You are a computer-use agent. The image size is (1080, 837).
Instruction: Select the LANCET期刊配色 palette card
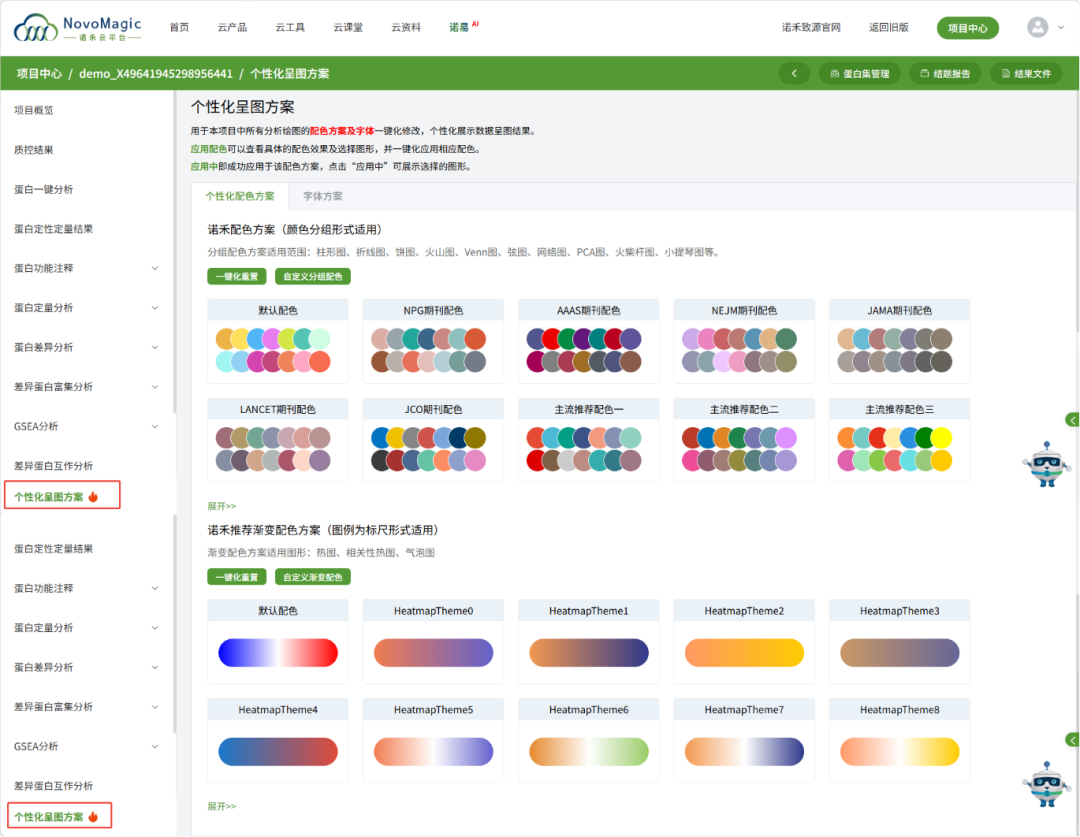[278, 440]
